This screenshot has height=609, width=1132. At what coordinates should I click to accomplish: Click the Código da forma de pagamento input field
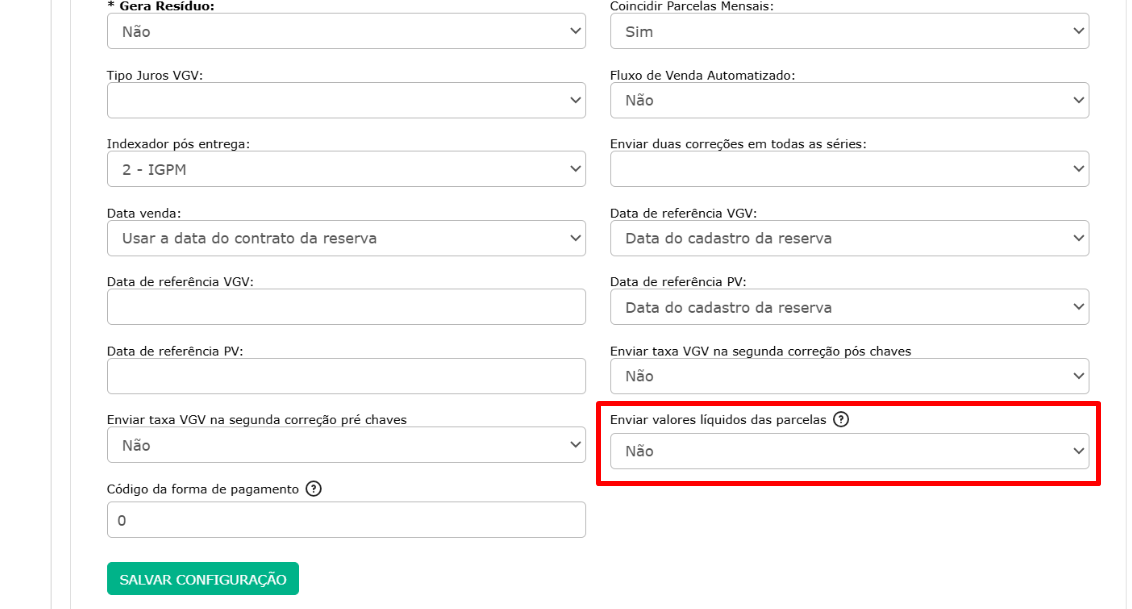[x=346, y=520]
